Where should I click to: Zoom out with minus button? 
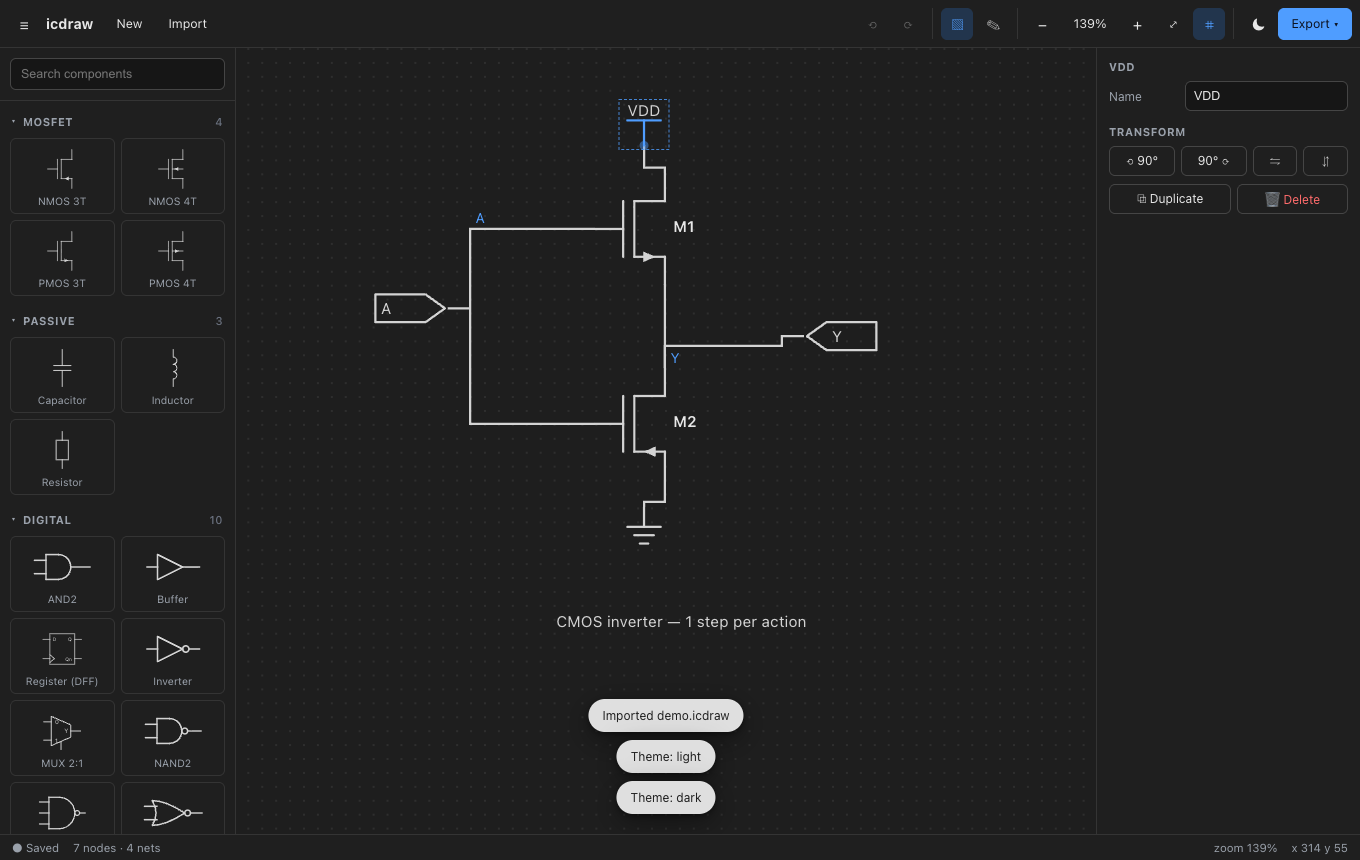tap(1042, 24)
